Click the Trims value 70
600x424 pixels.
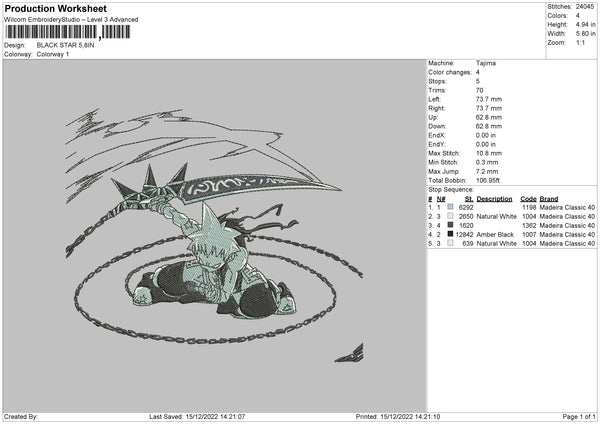(479, 90)
